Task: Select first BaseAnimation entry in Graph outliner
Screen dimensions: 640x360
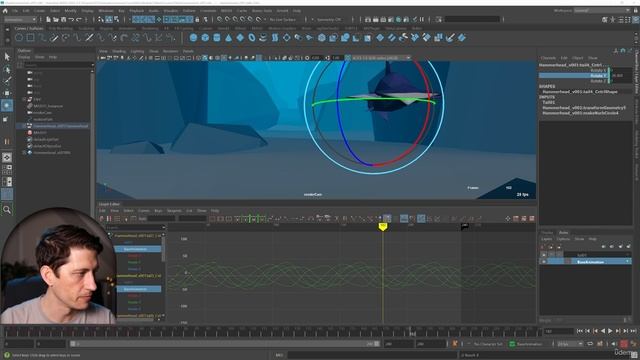Action: 137,249
